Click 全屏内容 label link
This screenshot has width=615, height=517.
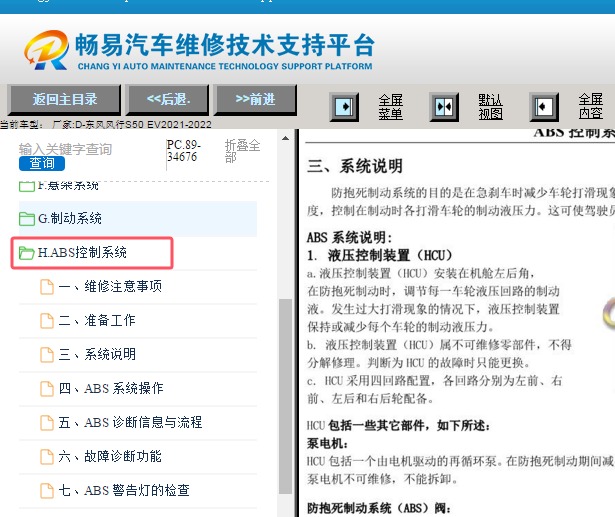tap(591, 106)
